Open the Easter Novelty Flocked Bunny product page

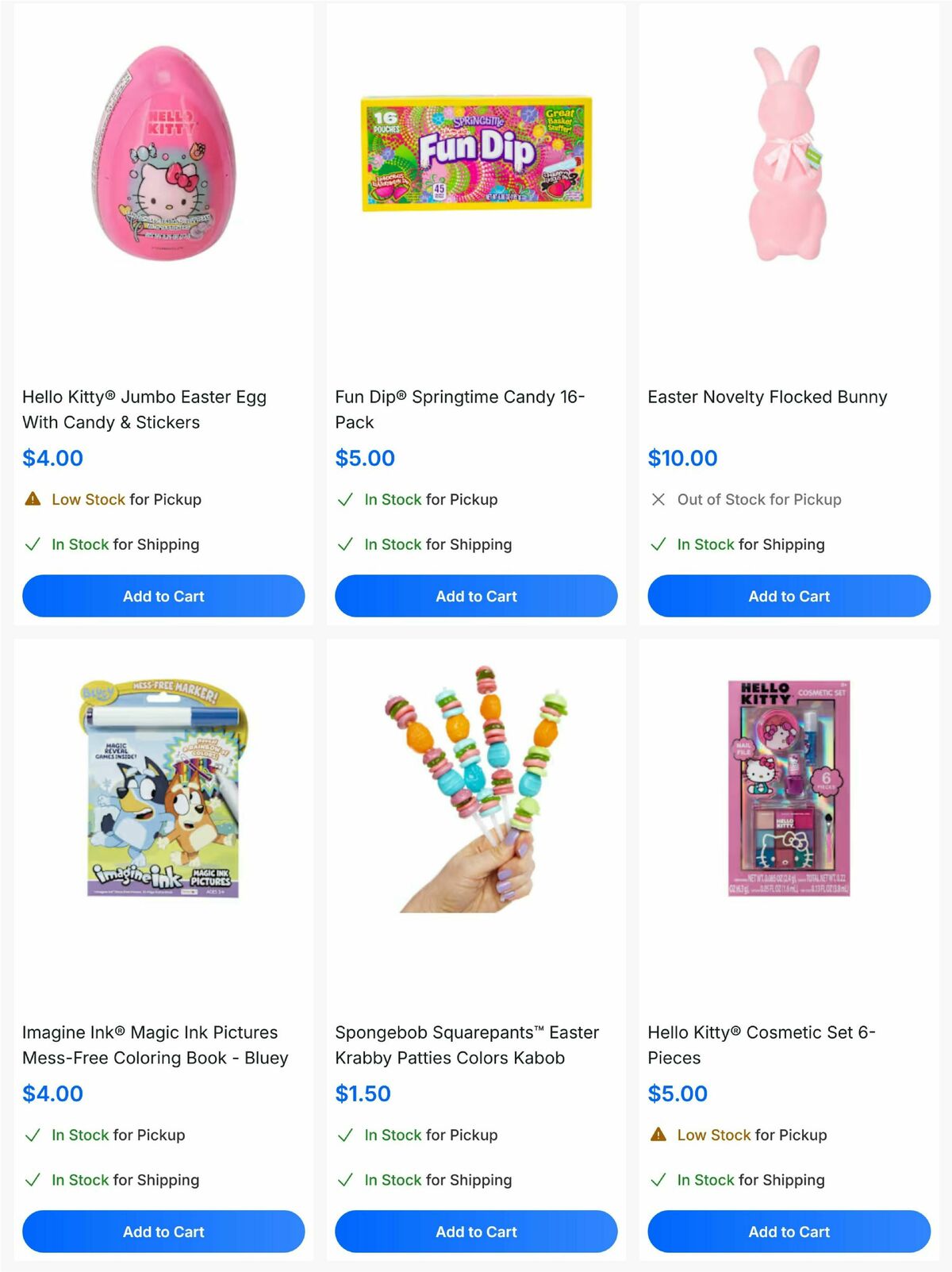pos(768,398)
